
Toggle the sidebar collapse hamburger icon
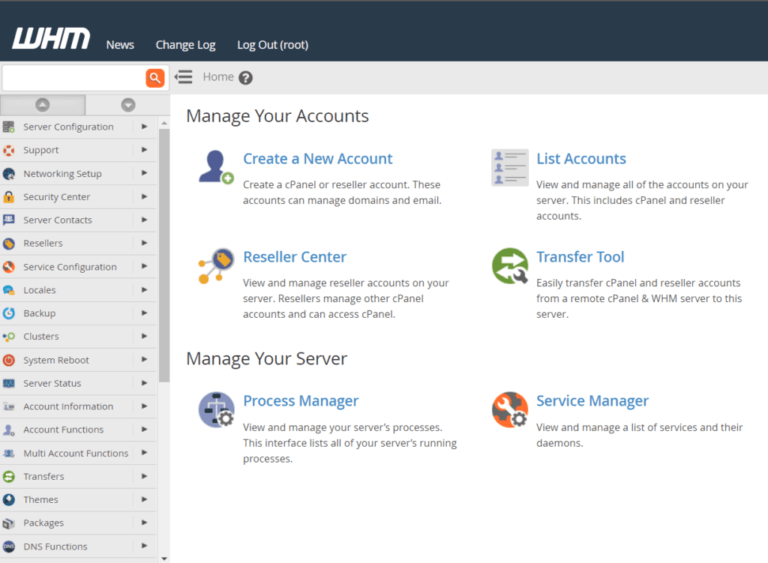183,77
